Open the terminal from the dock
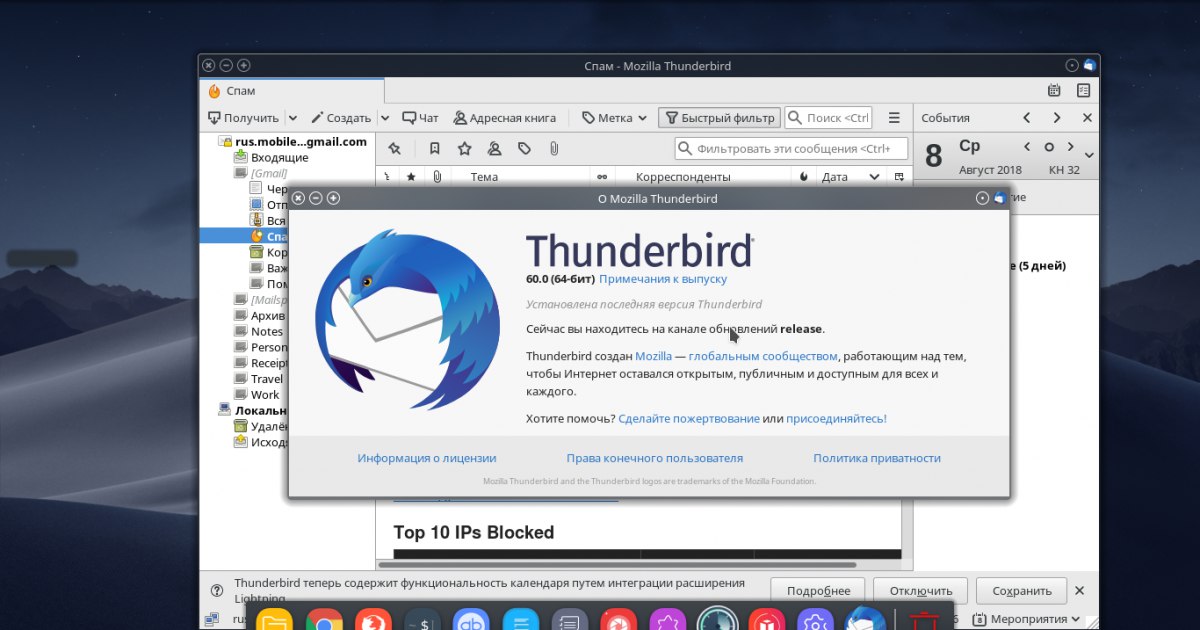This screenshot has width=1200, height=630. [421, 621]
